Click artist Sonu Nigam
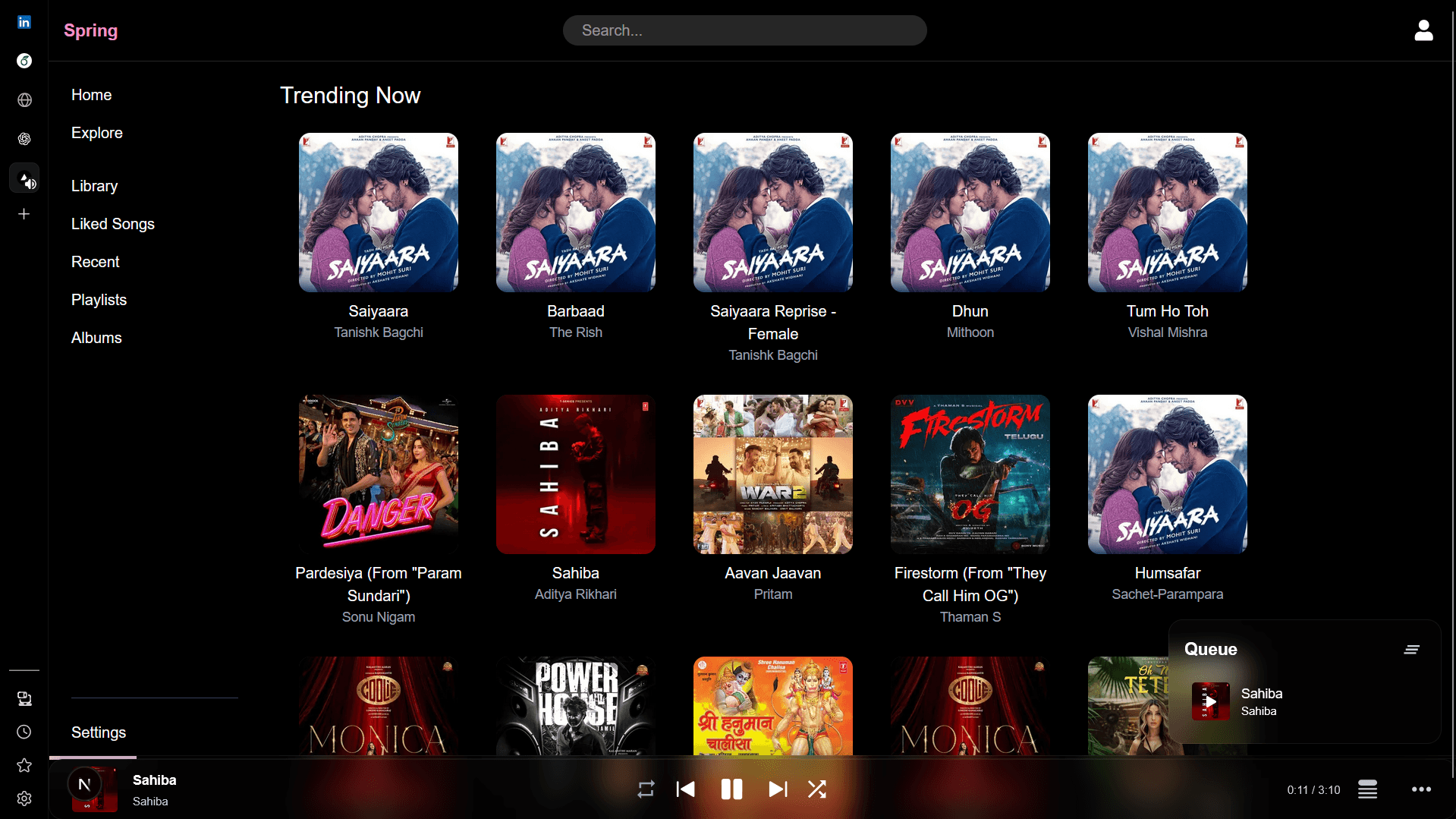Screen dimensions: 1456x819 [379, 617]
